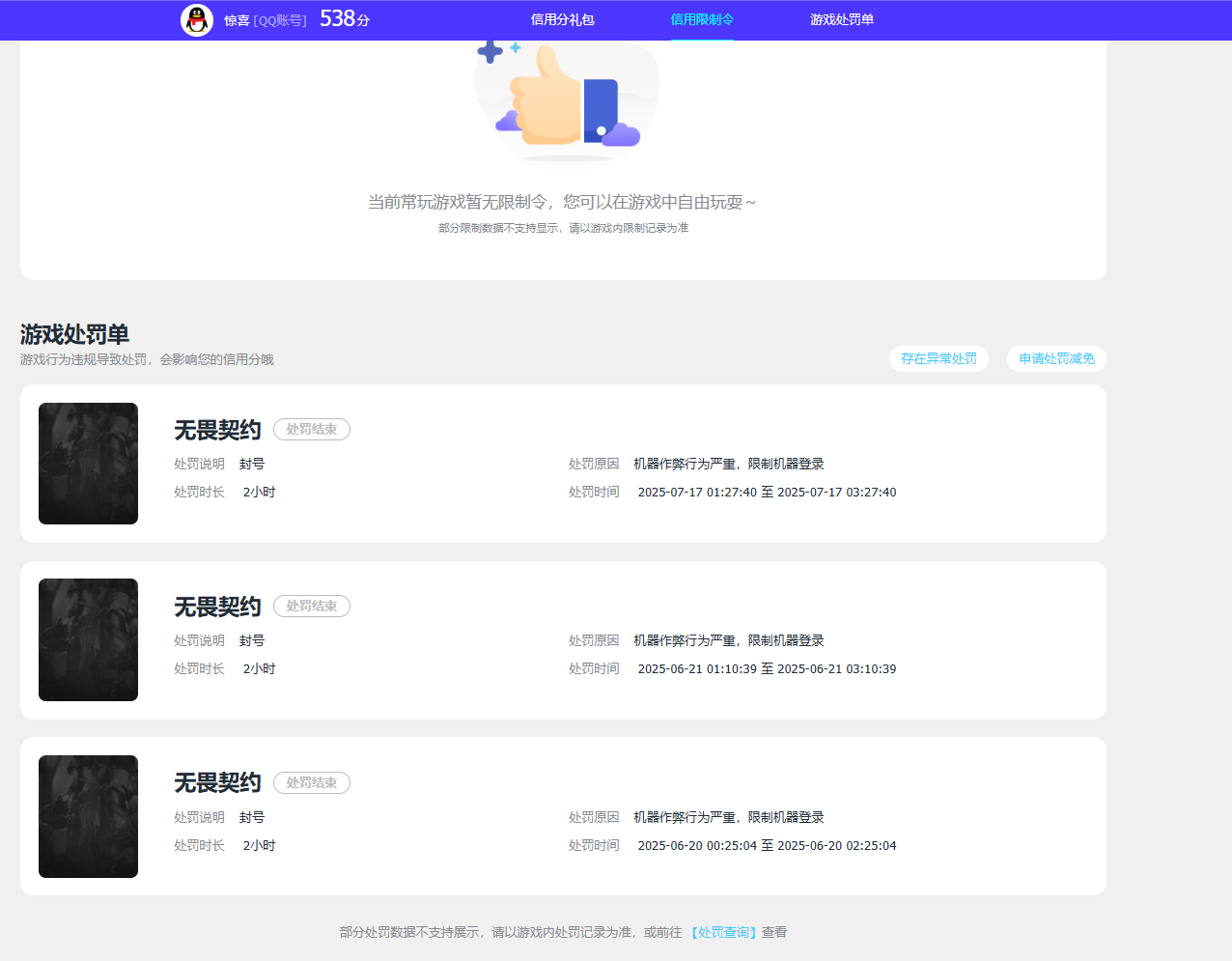Screen dimensions: 1232x961
Task: Click 封号 value in the 2025-06-21 card
Action: [x=252, y=641]
